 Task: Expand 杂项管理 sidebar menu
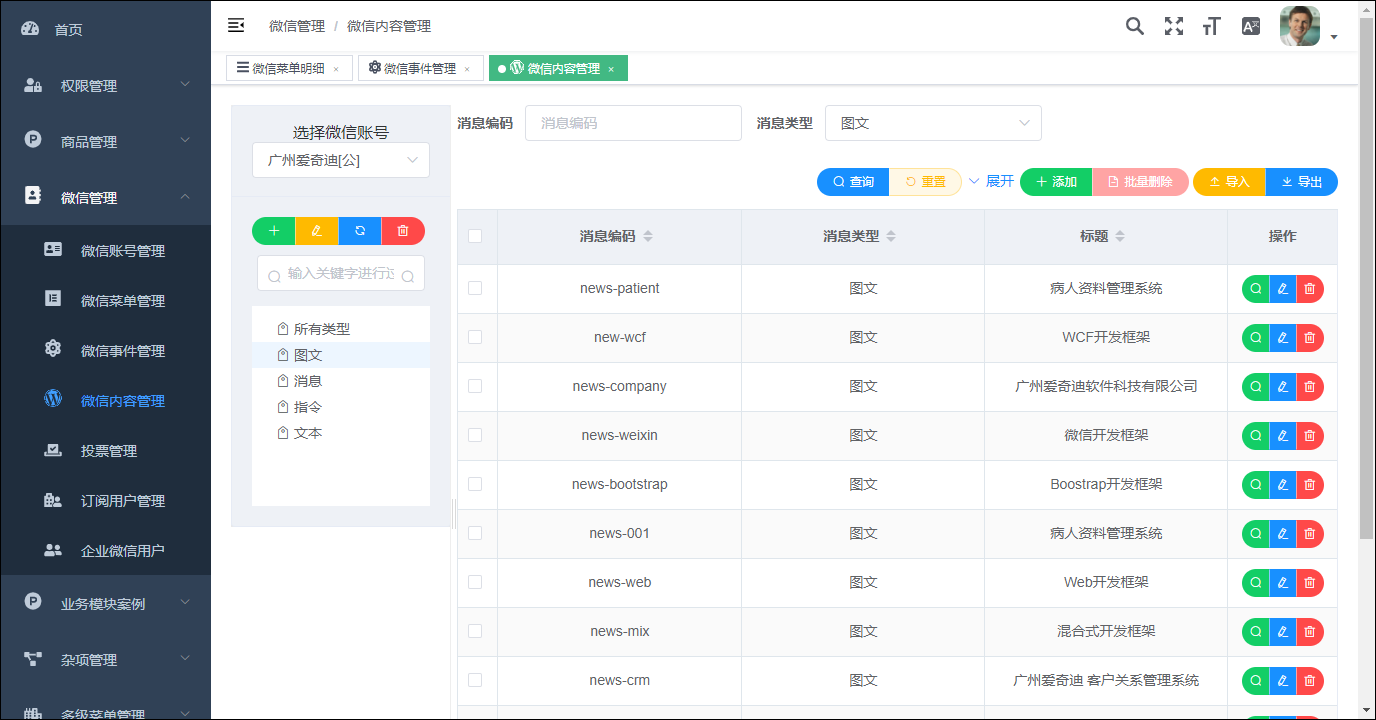(x=105, y=660)
